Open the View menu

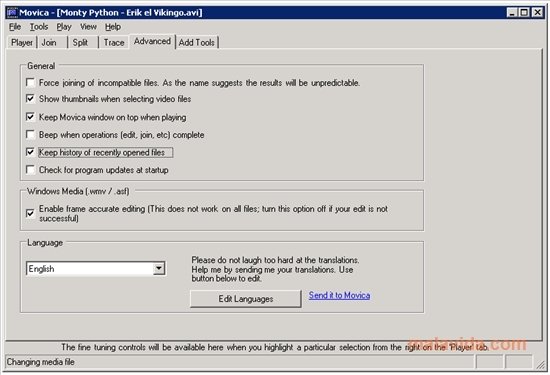[88, 27]
